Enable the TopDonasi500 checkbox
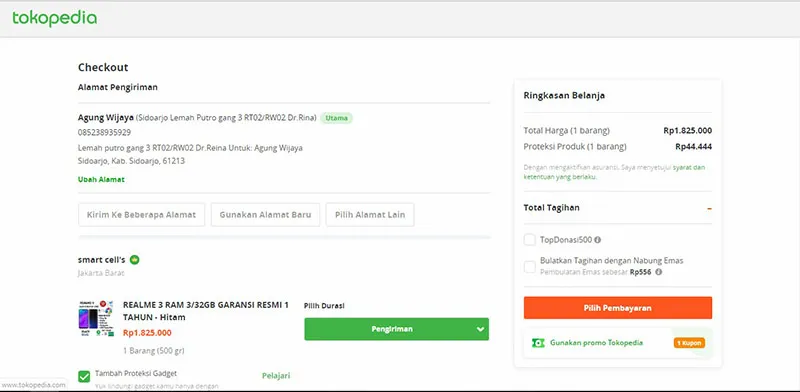 530,239
